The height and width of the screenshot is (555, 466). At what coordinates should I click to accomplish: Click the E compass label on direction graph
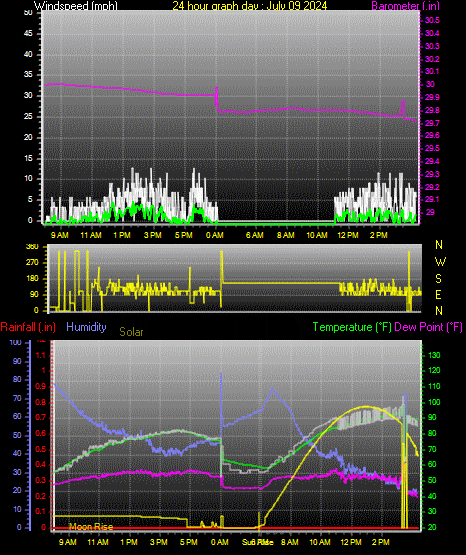[x=438, y=294]
